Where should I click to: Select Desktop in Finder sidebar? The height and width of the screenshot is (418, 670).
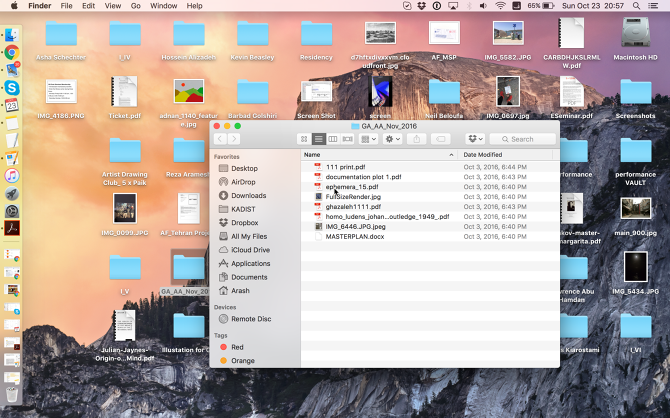tap(244, 168)
